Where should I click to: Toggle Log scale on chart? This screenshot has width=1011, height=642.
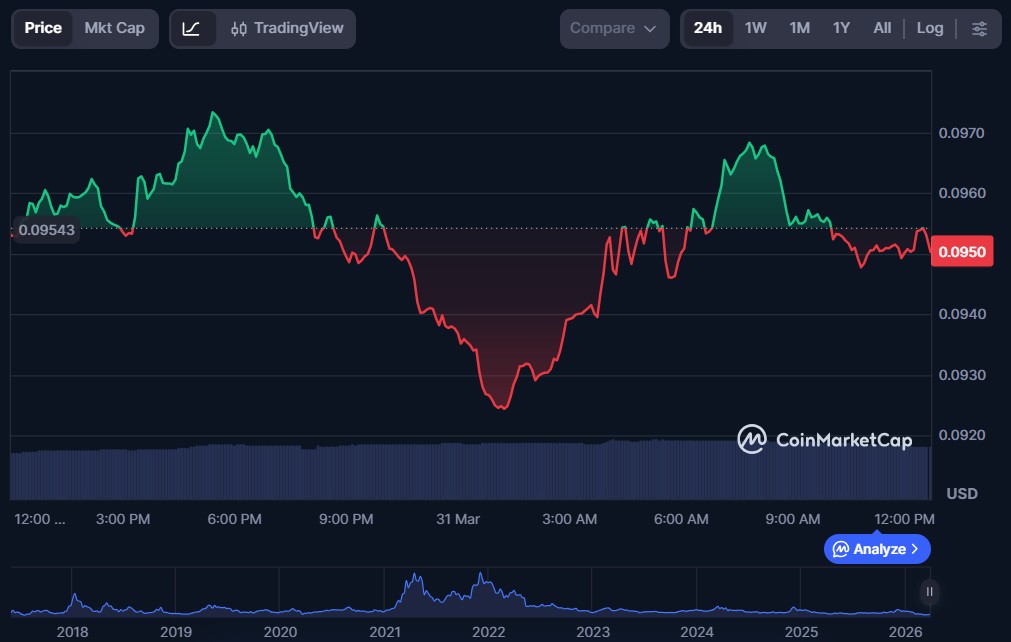click(929, 28)
